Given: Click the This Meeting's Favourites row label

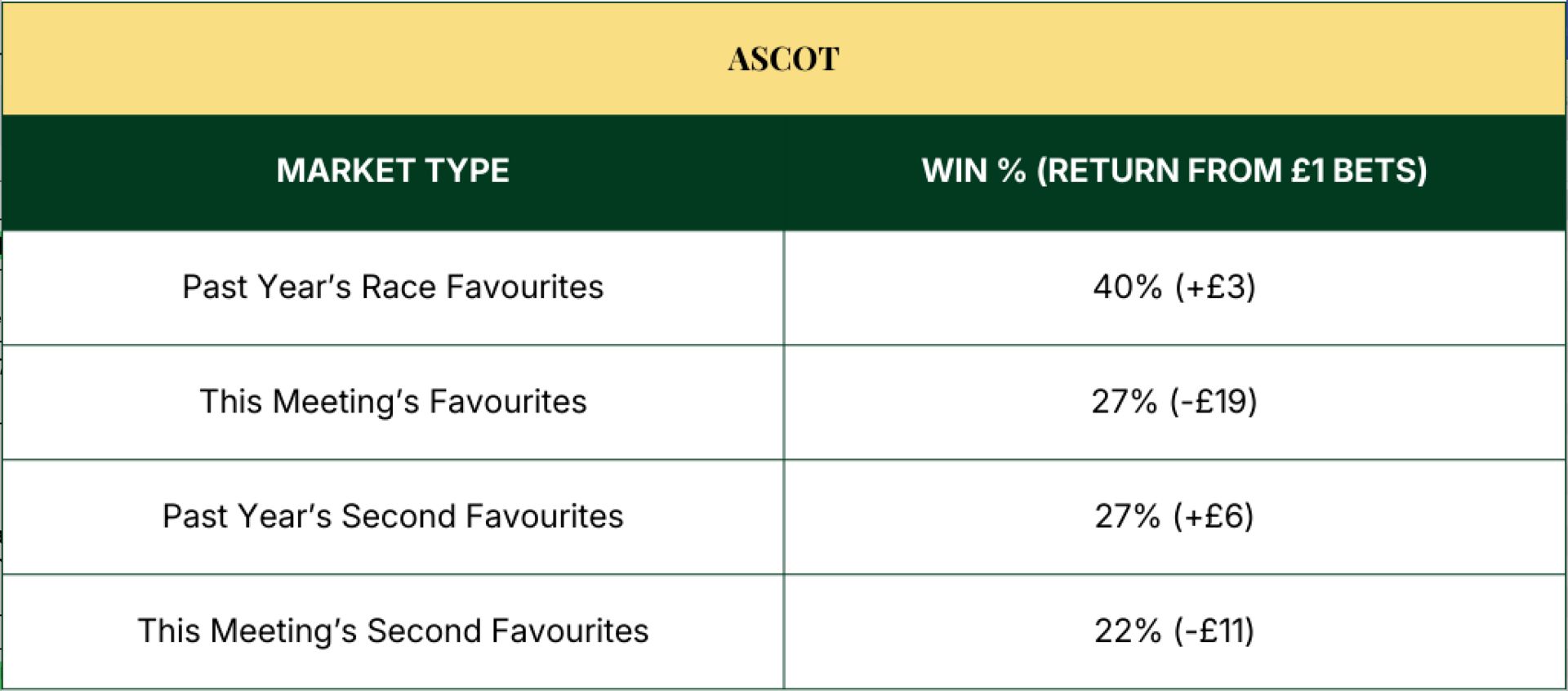Looking at the screenshot, I should tap(393, 402).
